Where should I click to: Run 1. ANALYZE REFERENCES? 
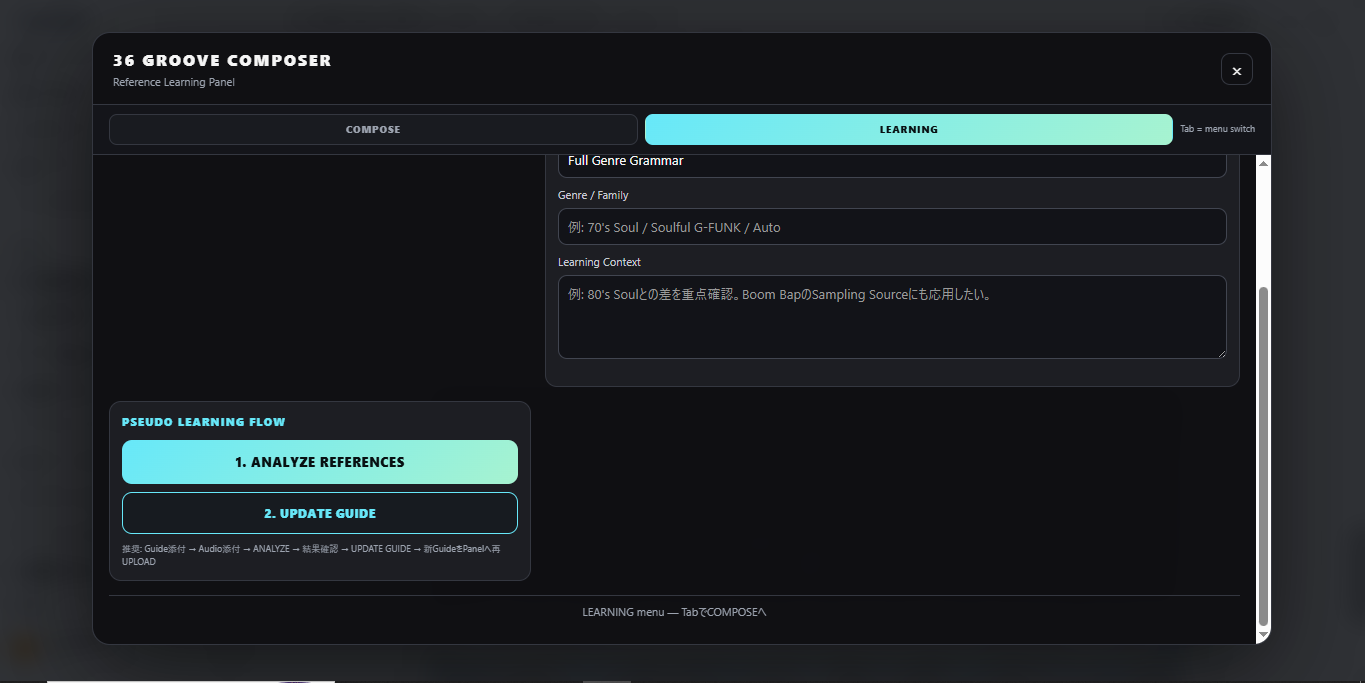[320, 462]
